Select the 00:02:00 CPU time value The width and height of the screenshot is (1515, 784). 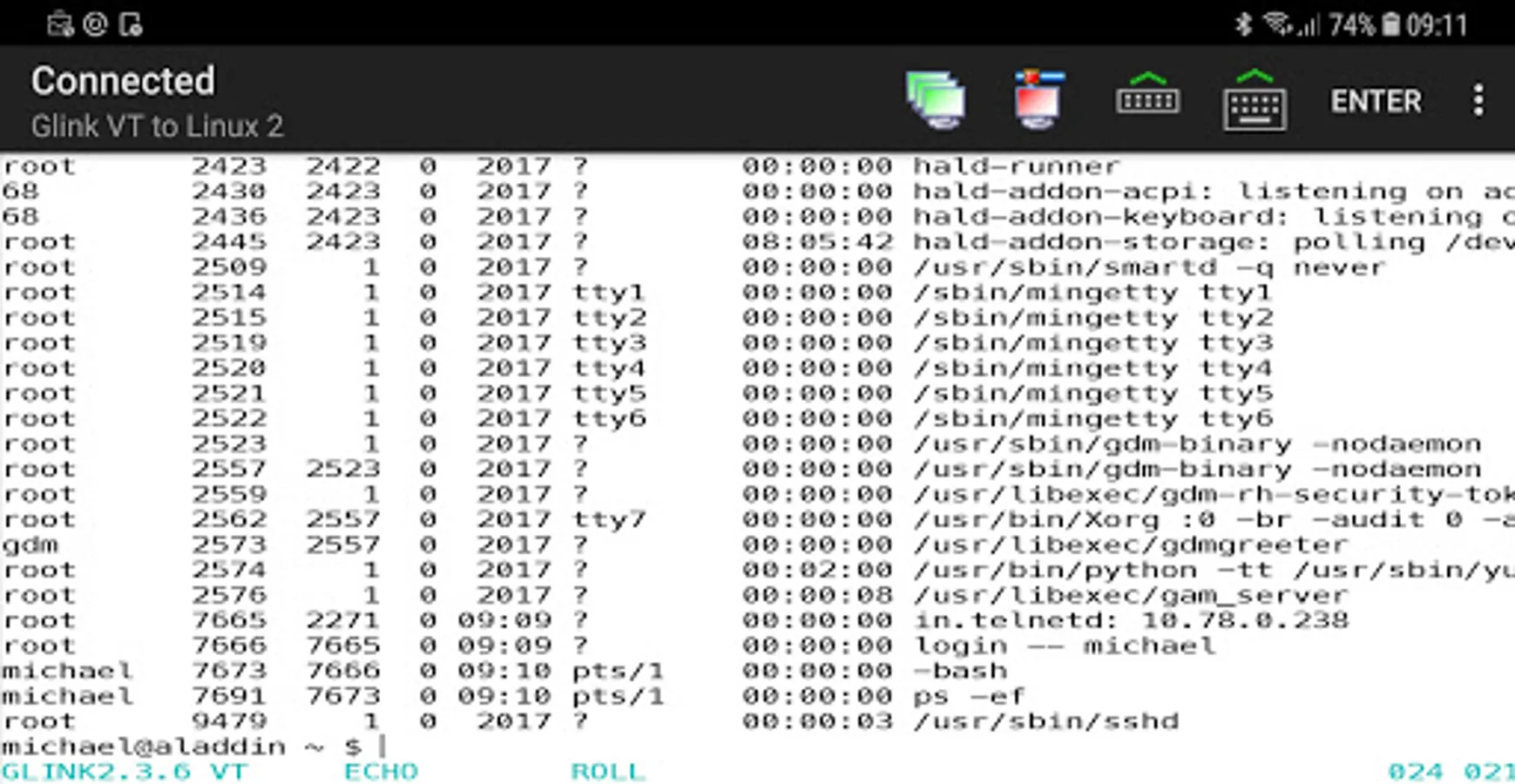coord(817,570)
